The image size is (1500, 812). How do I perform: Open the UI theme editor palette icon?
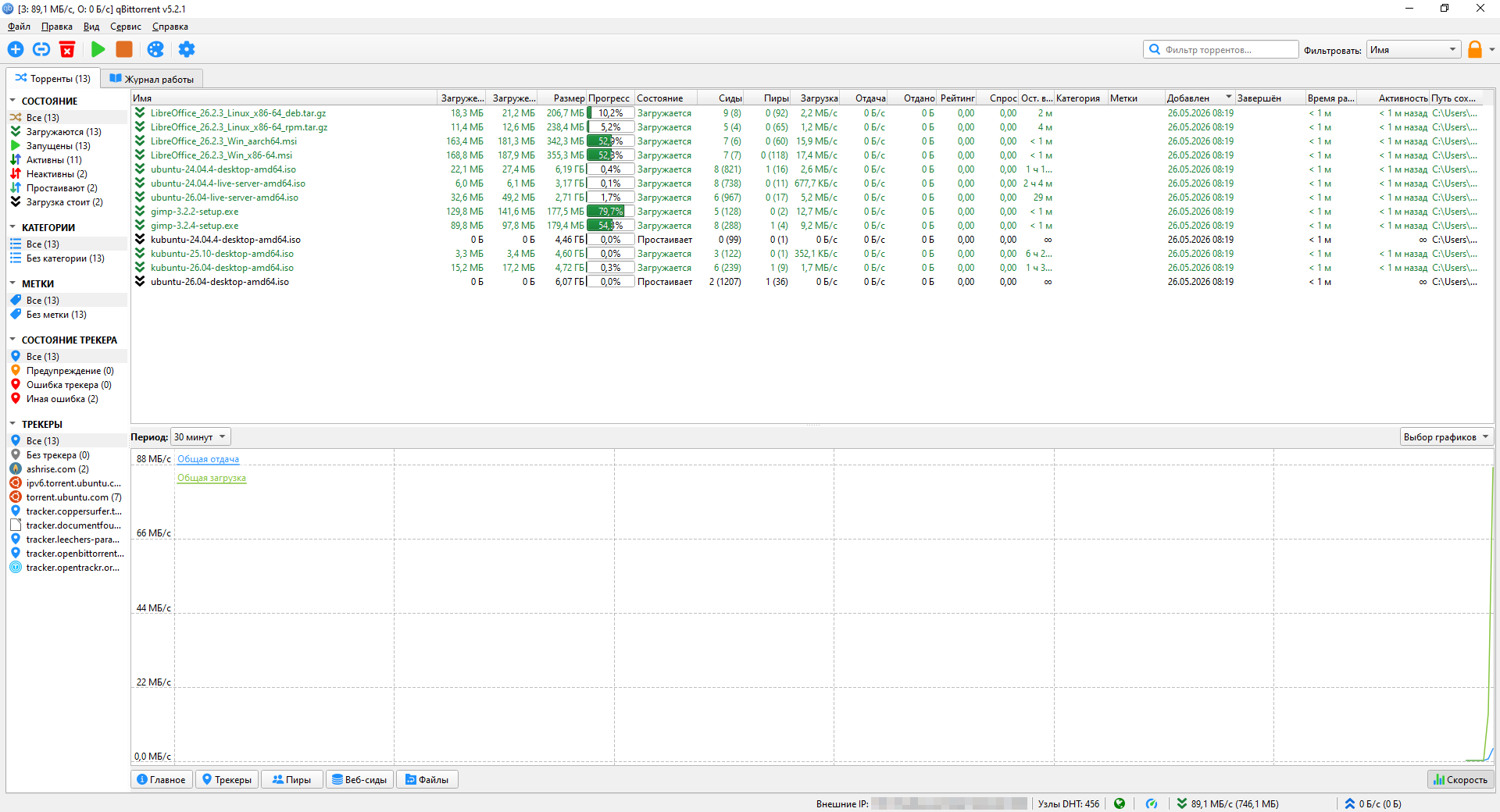pyautogui.click(x=155, y=49)
